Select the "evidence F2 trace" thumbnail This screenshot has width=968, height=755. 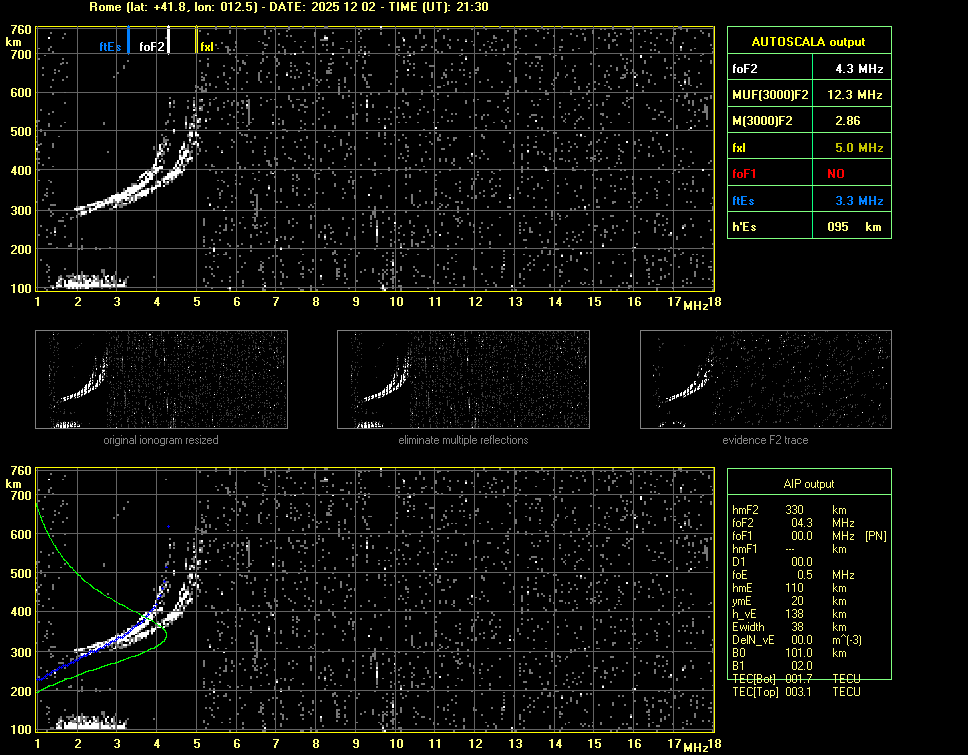coord(765,380)
